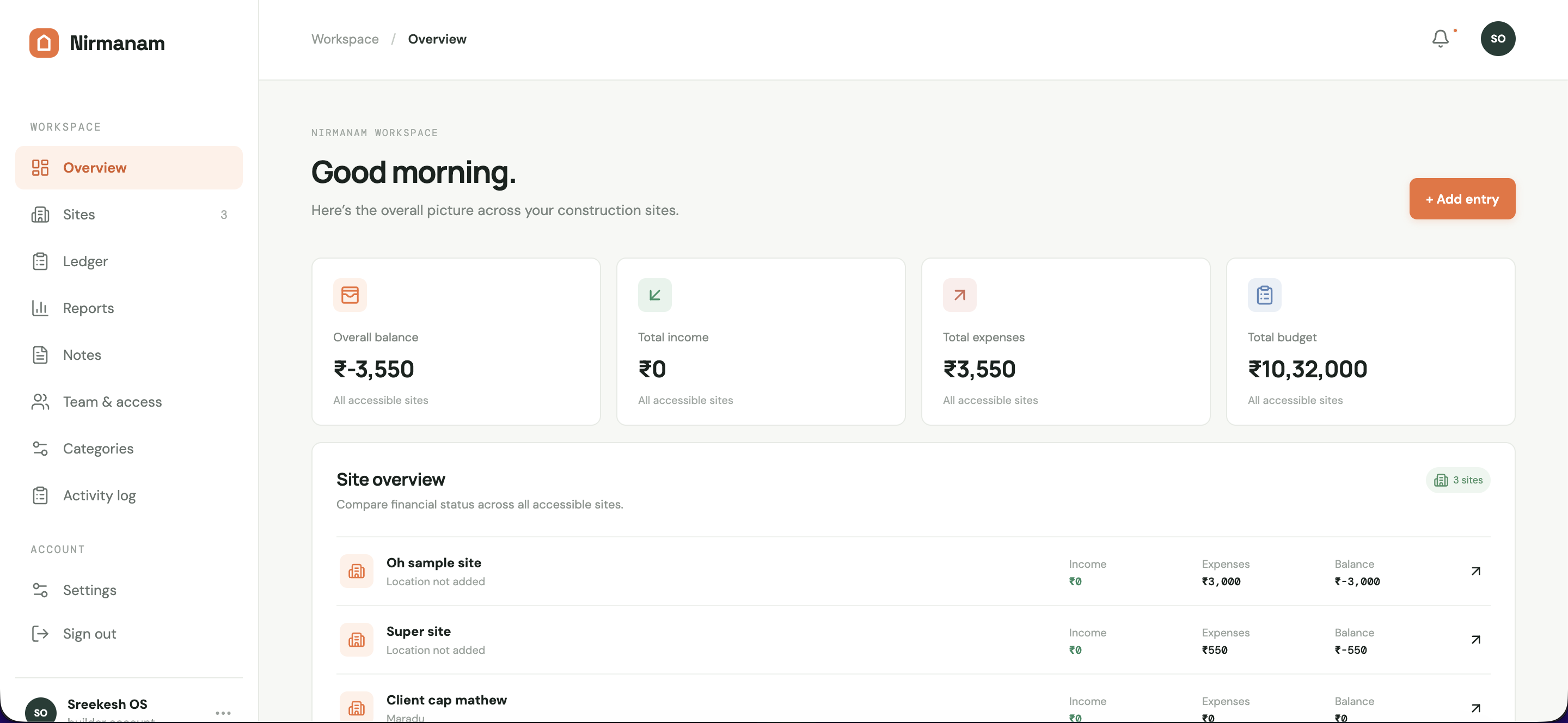Click the Super site name
The width and height of the screenshot is (1568, 723).
[419, 632]
